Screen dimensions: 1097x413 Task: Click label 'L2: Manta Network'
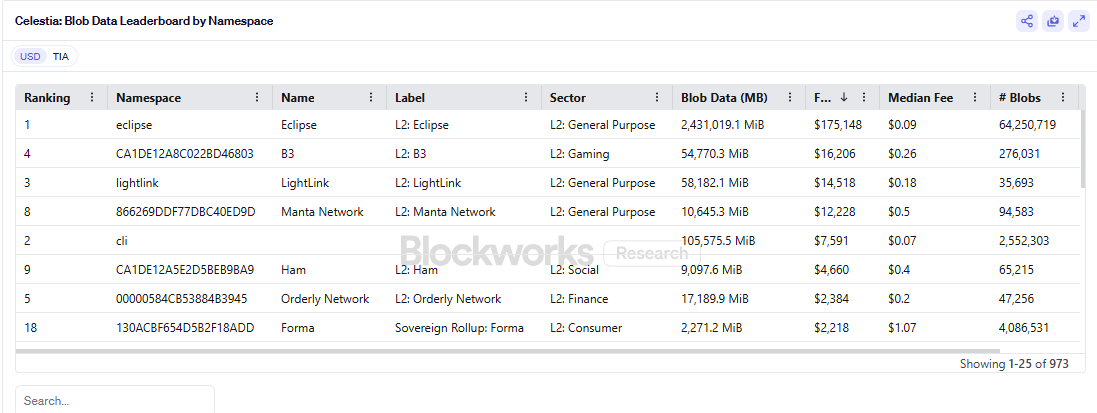445,211
